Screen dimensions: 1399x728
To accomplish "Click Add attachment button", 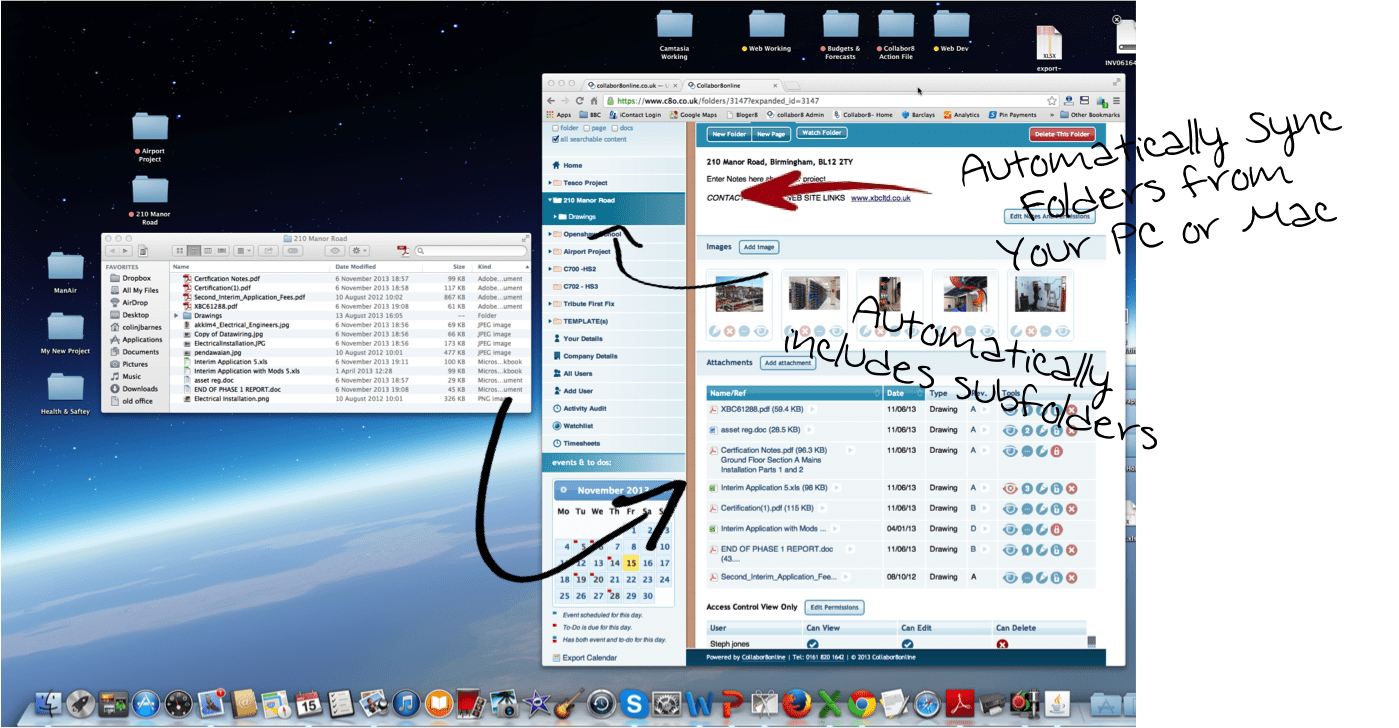I will [788, 363].
